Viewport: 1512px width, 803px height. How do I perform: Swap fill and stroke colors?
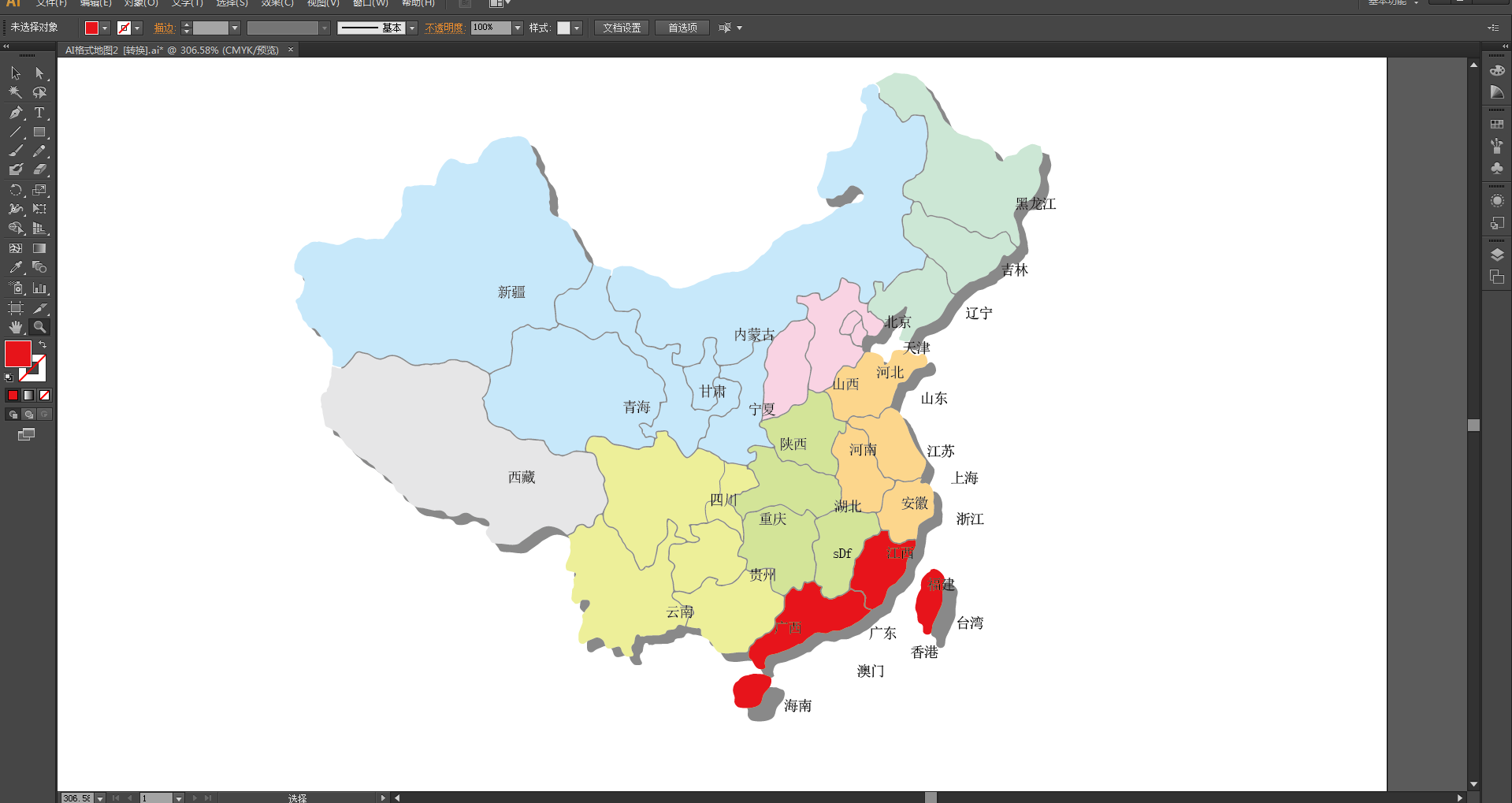click(x=42, y=344)
